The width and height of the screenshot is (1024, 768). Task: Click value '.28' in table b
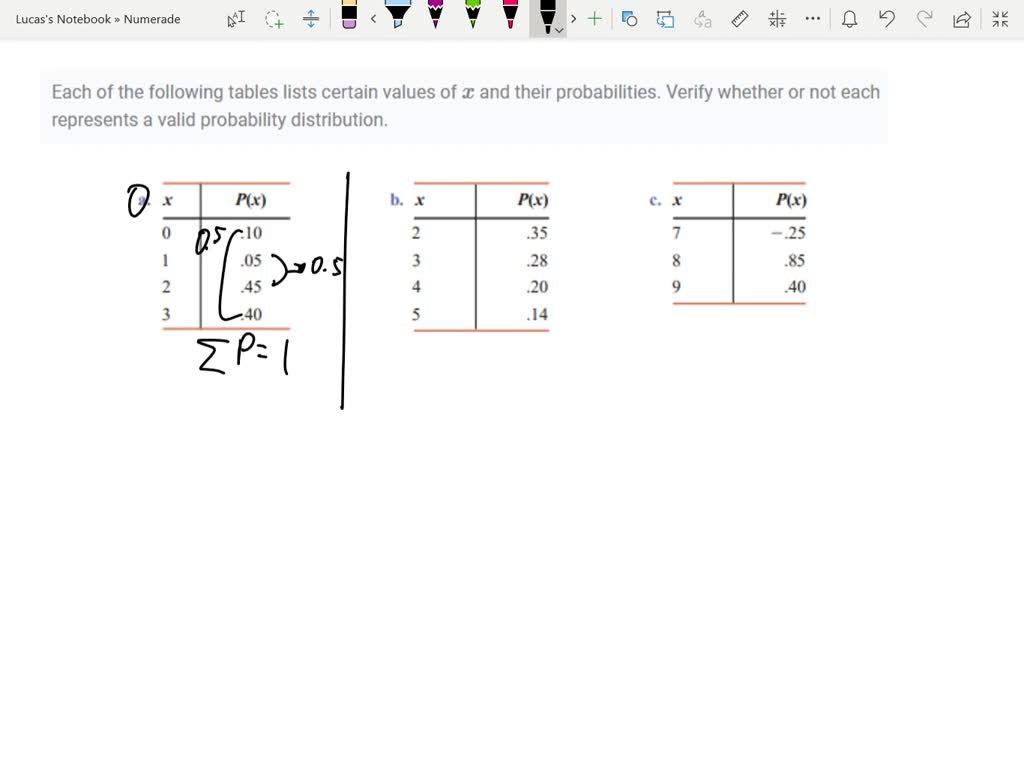pyautogui.click(x=537, y=260)
